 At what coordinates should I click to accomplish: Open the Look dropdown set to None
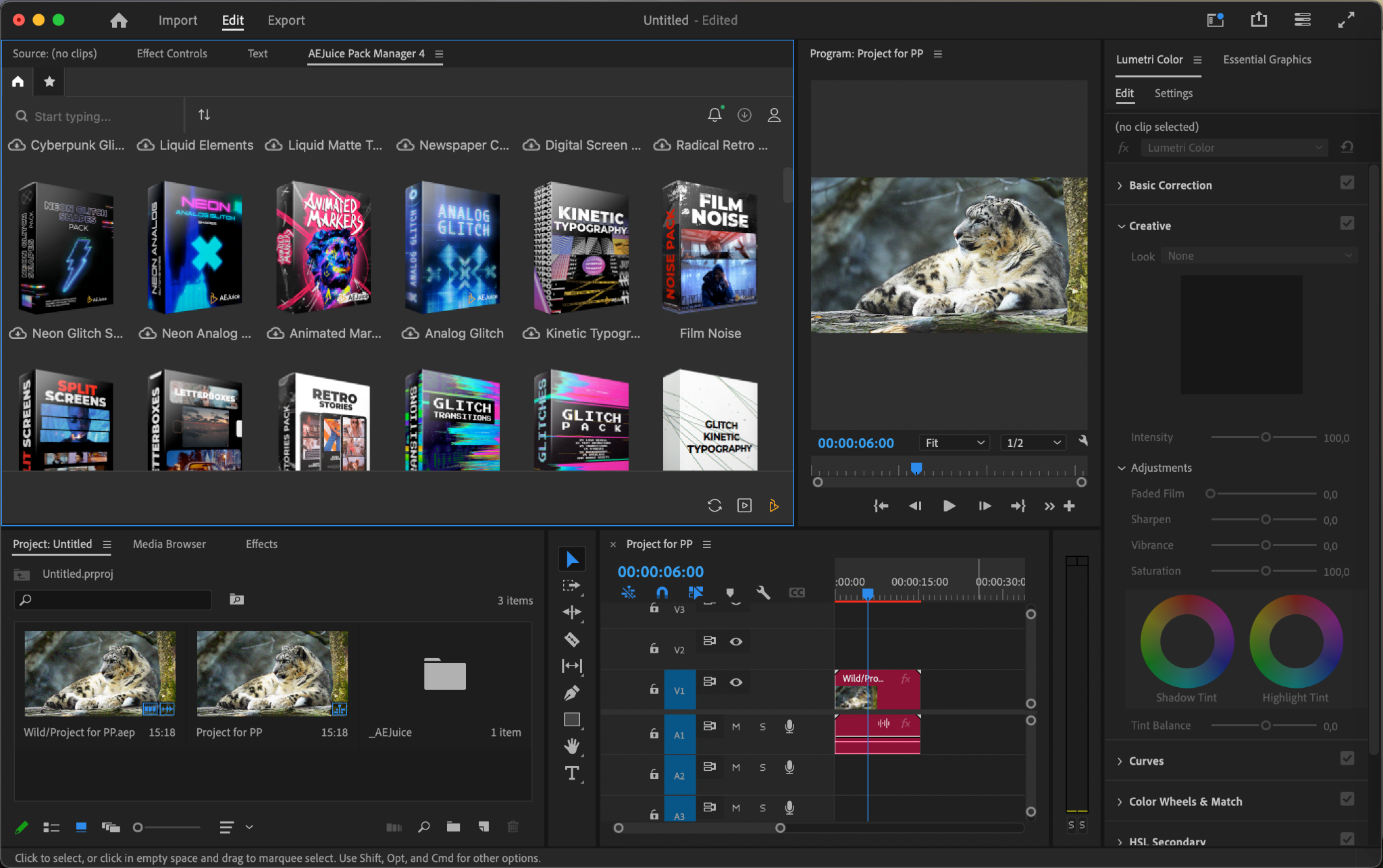[1260, 256]
